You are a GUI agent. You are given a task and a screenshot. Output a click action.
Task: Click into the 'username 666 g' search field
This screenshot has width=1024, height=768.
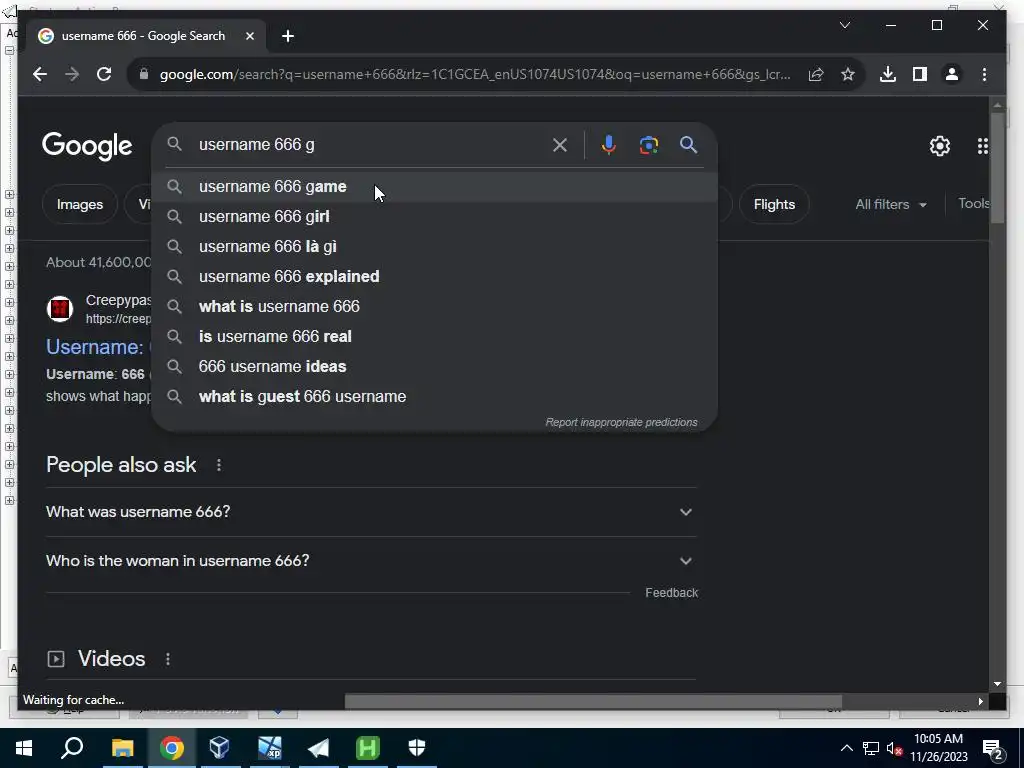tap(372, 144)
